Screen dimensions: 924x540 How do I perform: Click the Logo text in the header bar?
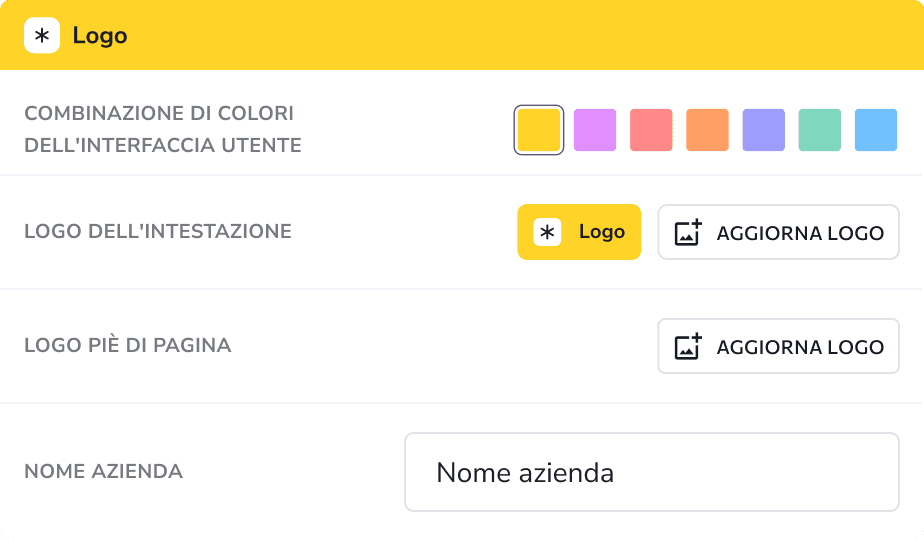pos(100,35)
